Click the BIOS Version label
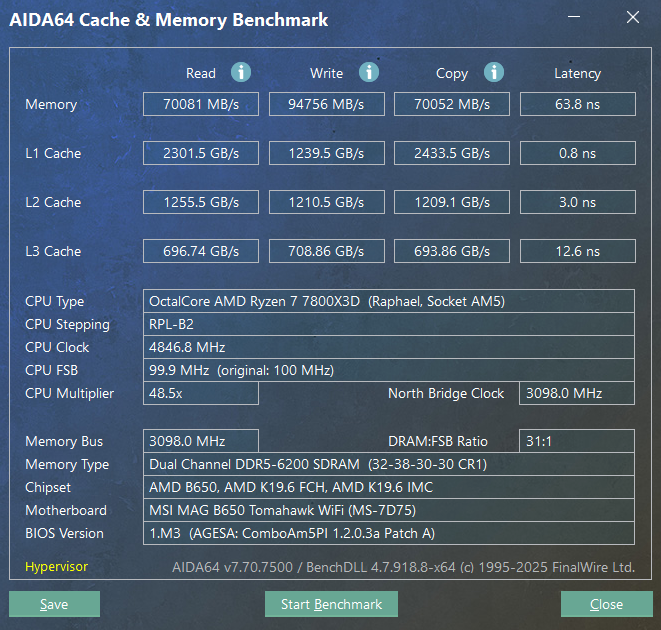The height and width of the screenshot is (630, 661). (64, 533)
